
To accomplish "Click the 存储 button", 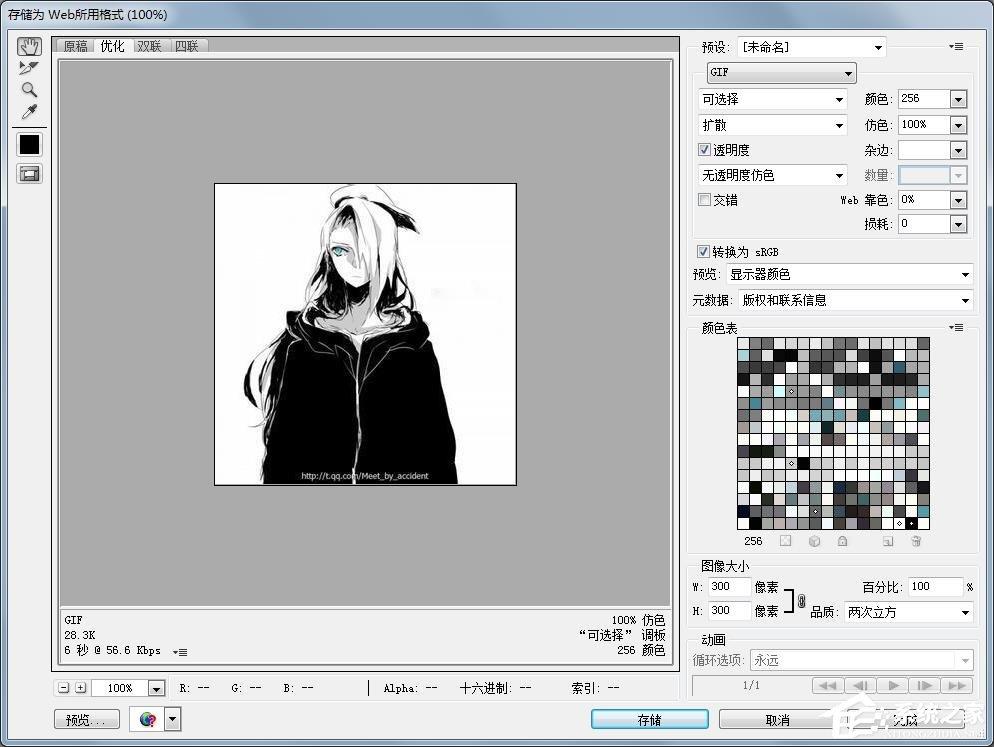I will (649, 719).
